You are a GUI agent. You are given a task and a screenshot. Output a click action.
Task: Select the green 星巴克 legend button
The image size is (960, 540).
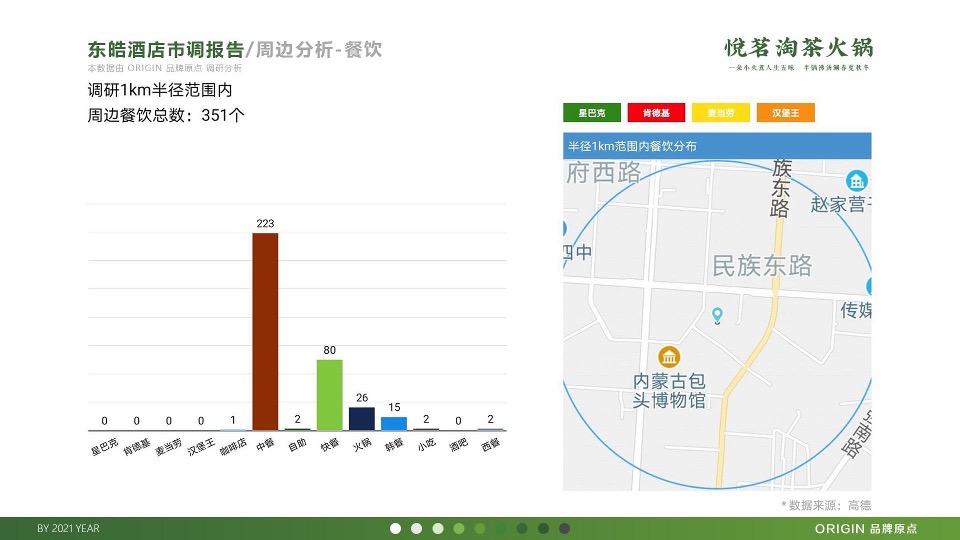coord(591,113)
